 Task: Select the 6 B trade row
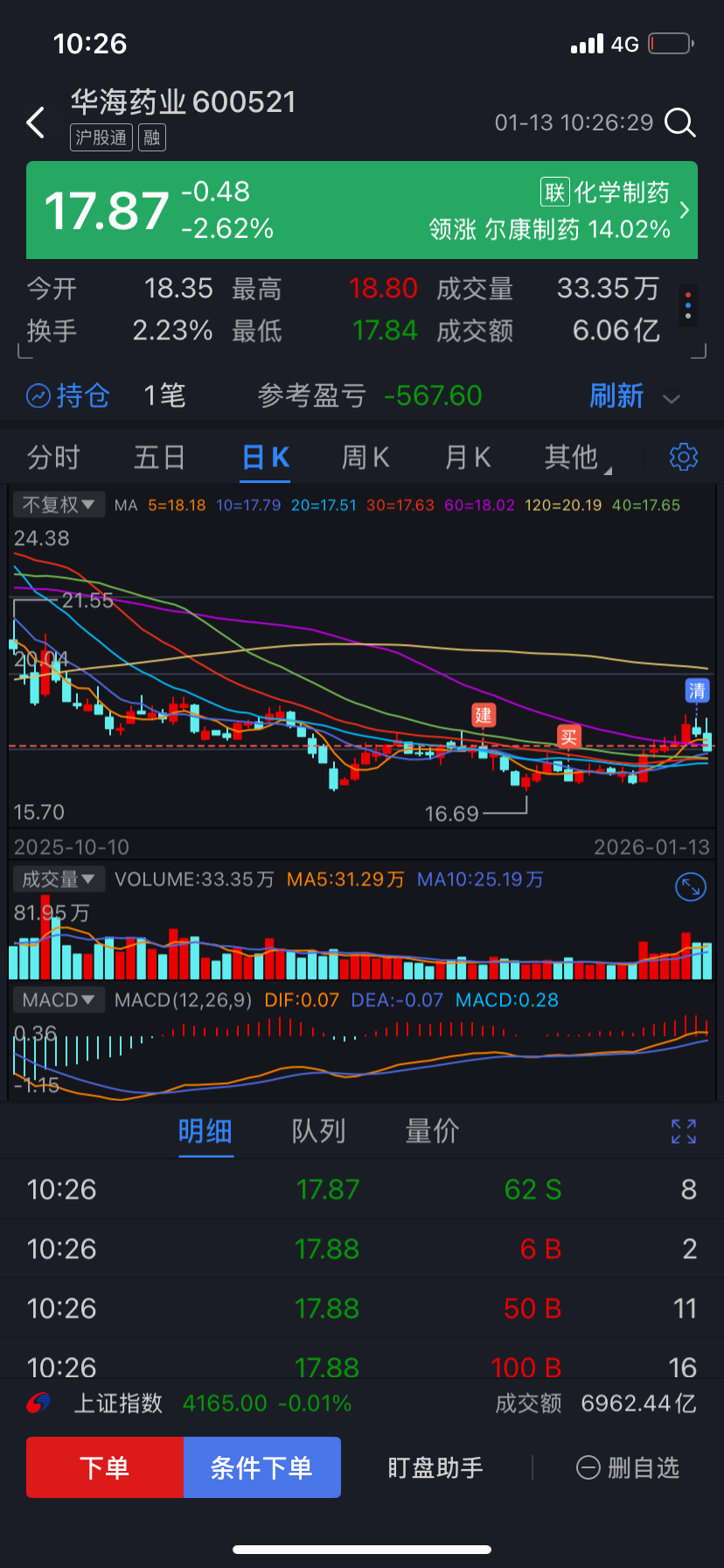pos(362,1249)
